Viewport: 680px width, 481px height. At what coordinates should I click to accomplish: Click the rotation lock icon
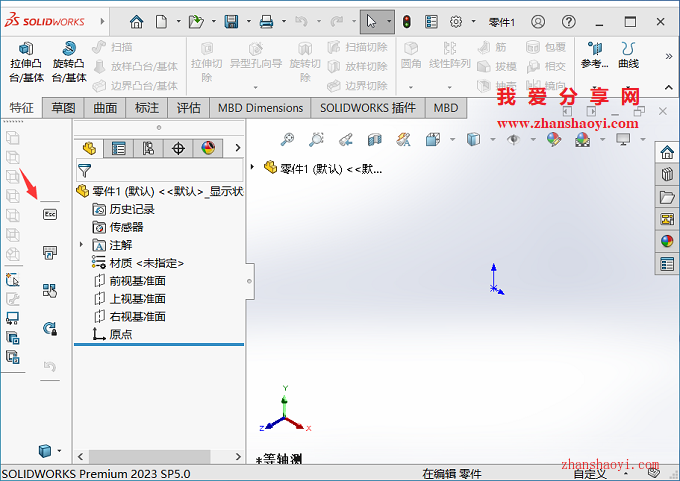(50, 328)
